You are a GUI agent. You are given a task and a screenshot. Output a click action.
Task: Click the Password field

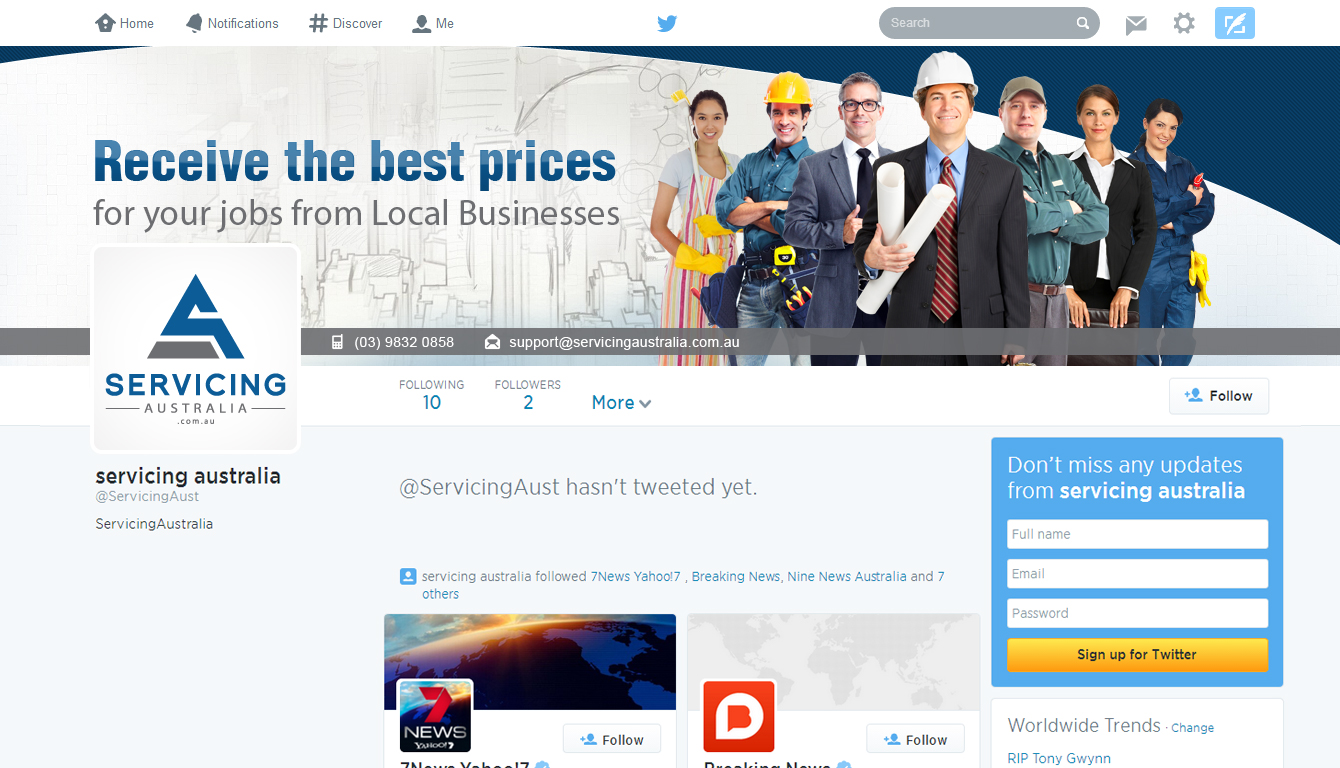[x=1137, y=613]
